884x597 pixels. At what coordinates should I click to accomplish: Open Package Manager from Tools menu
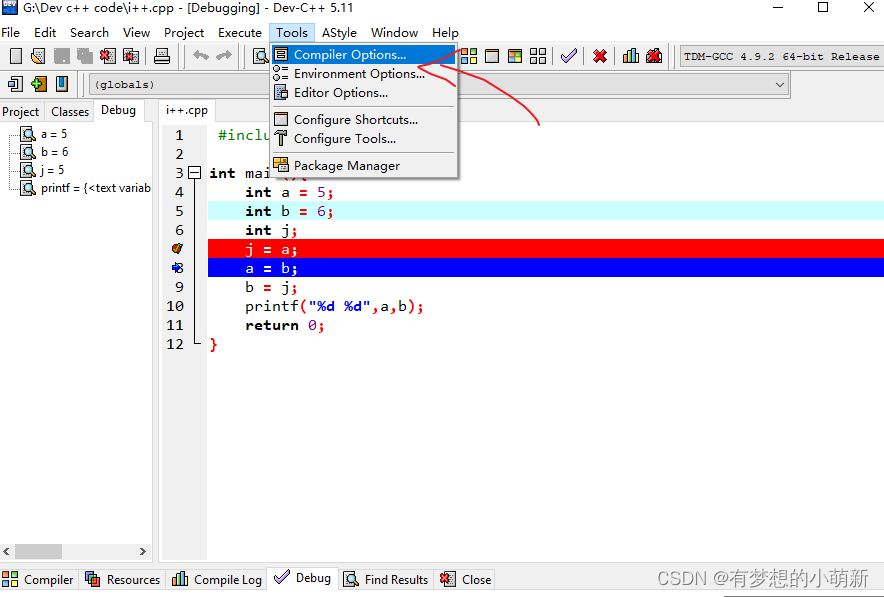[364, 166]
